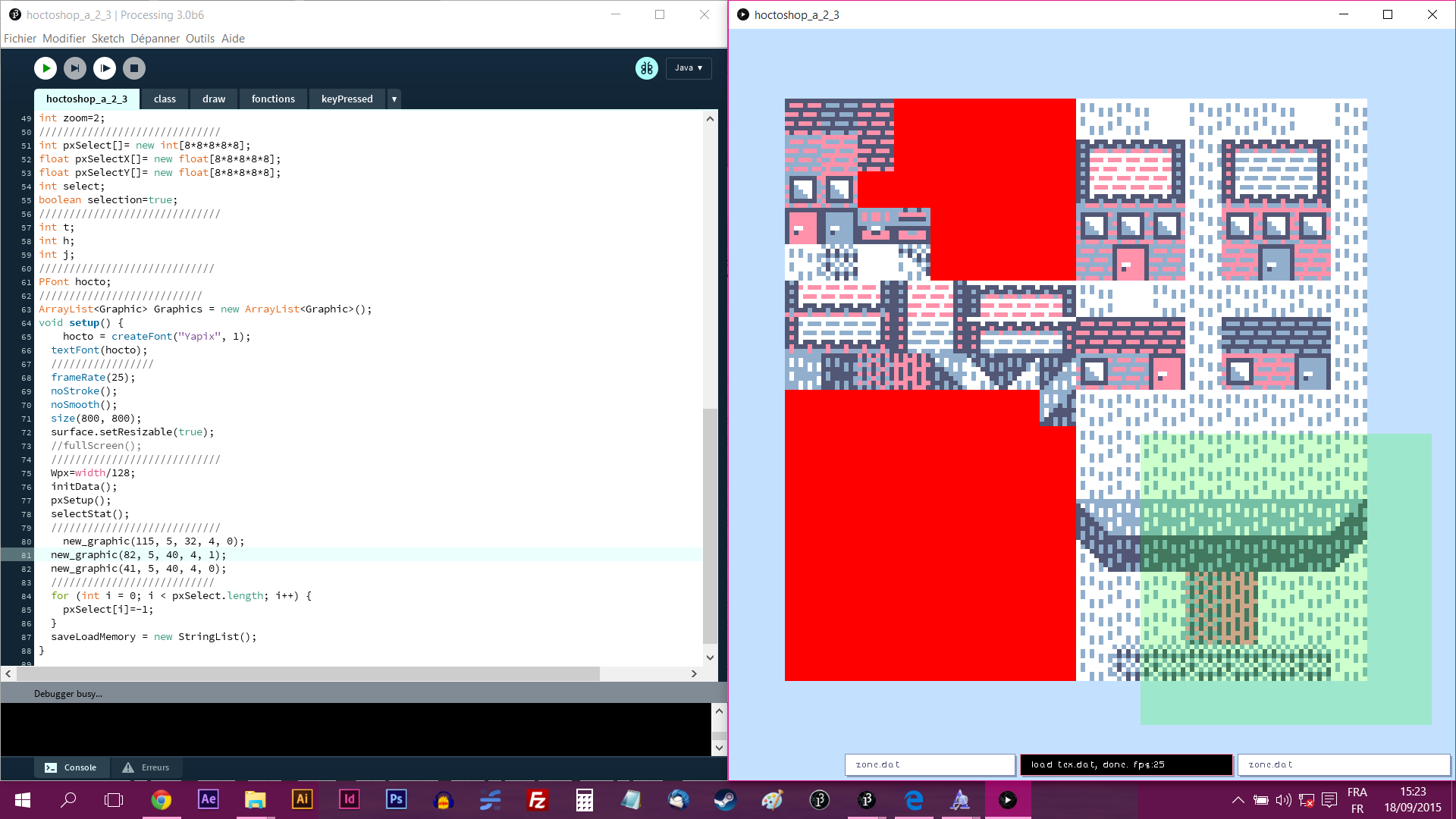Select the hoctoshop_a_2_3 tab
Viewport: 1456px width, 819px height.
86,99
